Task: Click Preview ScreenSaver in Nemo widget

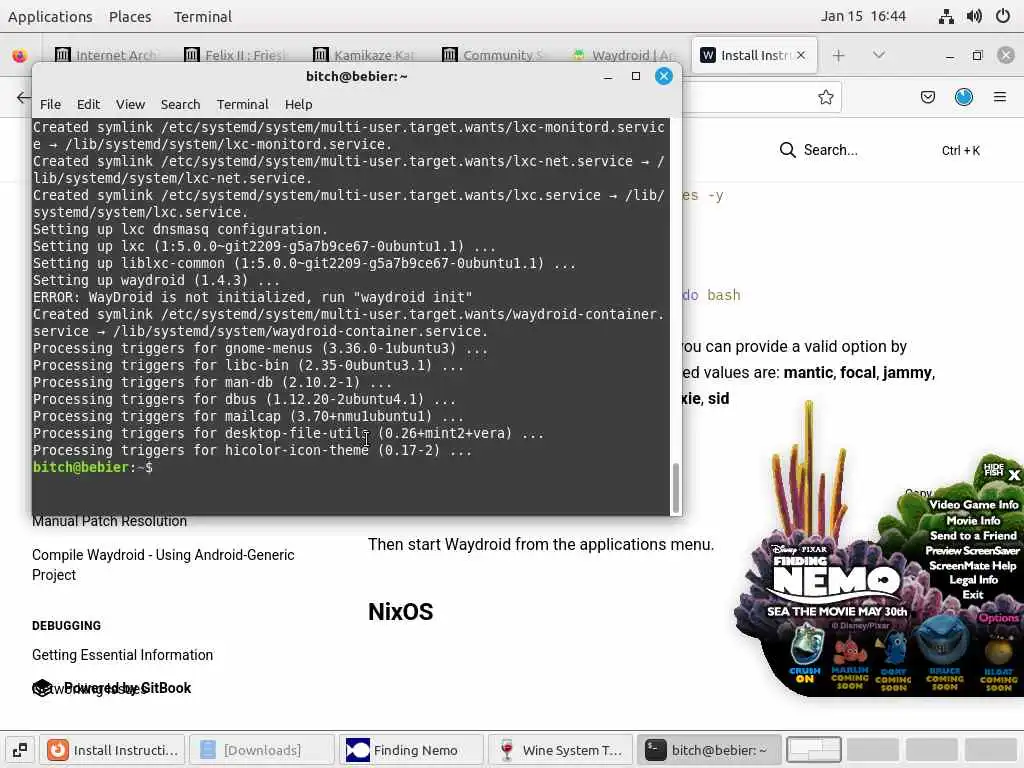Action: click(x=972, y=551)
